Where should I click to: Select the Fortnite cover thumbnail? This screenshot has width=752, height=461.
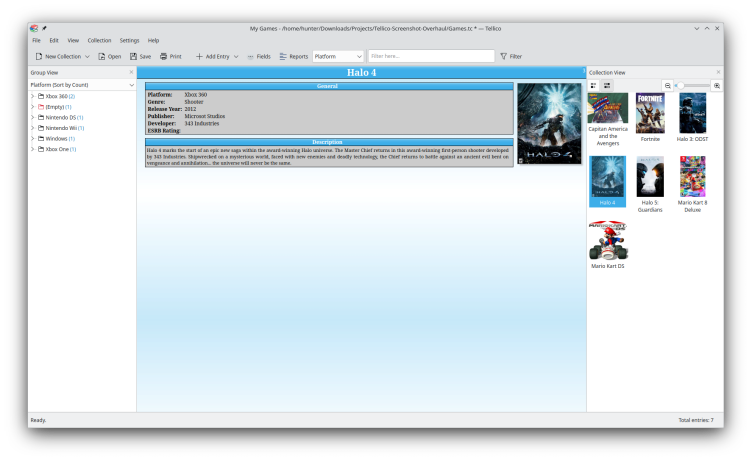tap(650, 113)
